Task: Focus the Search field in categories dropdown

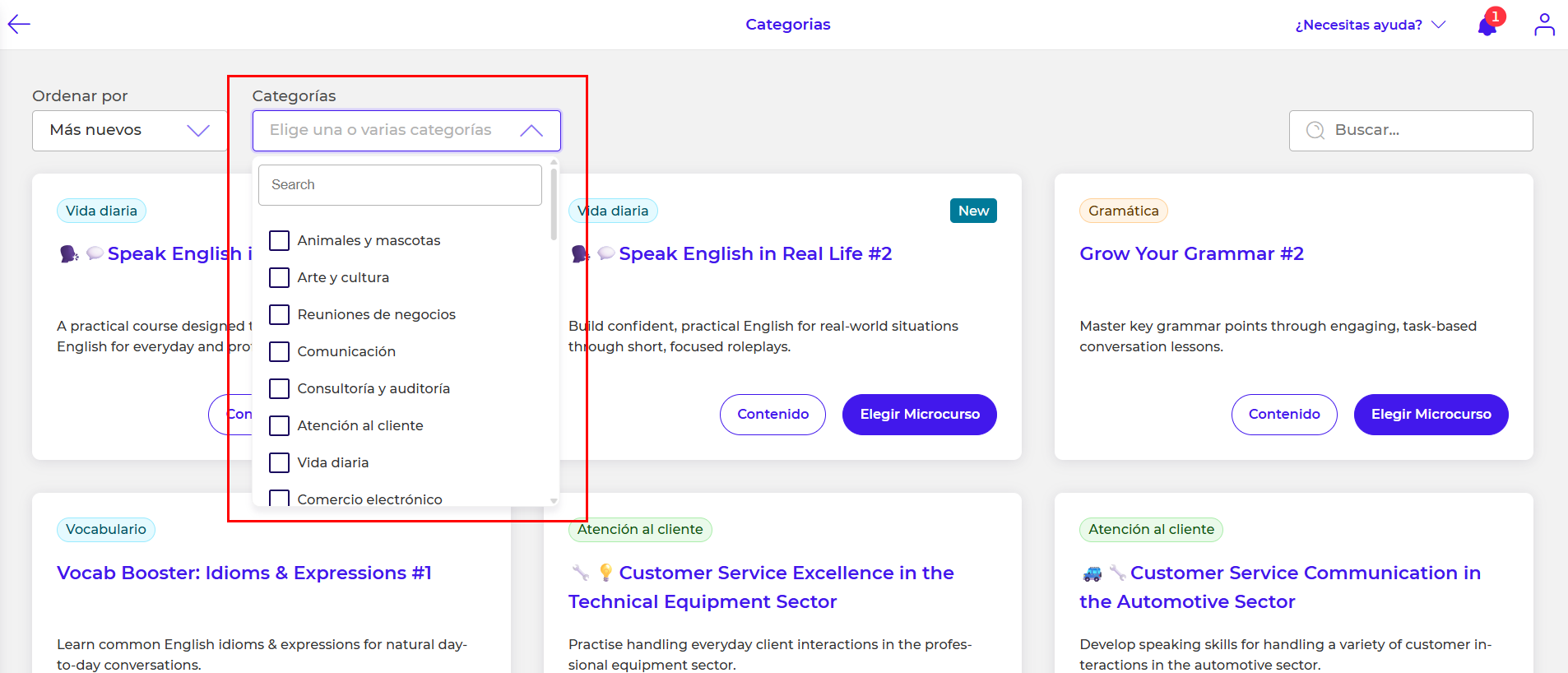Action: [400, 185]
